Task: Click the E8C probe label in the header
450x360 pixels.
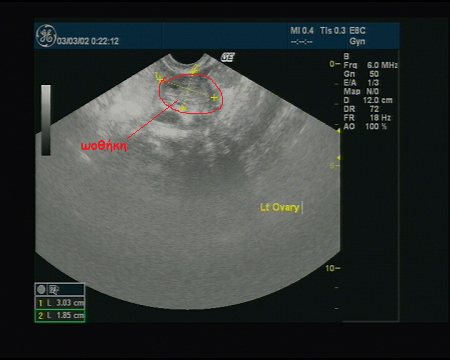Action: click(357, 31)
